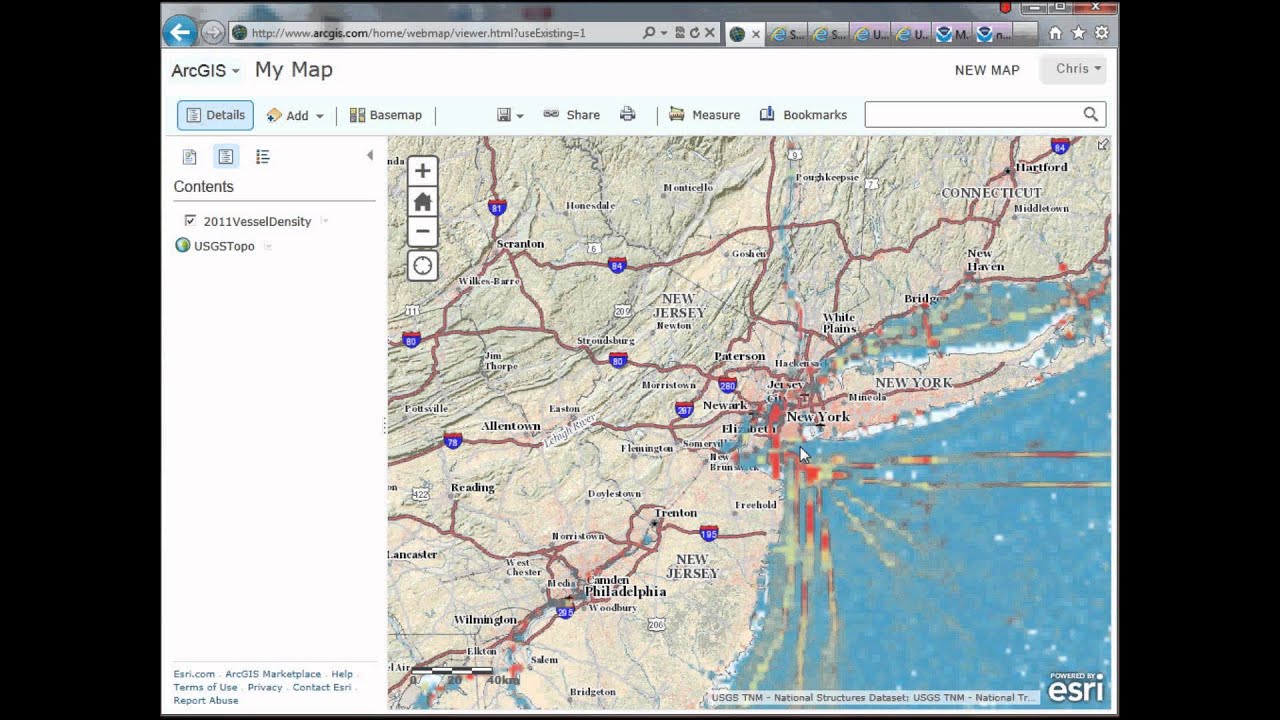Image resolution: width=1280 pixels, height=720 pixels.
Task: Click the Share button
Action: pos(571,115)
